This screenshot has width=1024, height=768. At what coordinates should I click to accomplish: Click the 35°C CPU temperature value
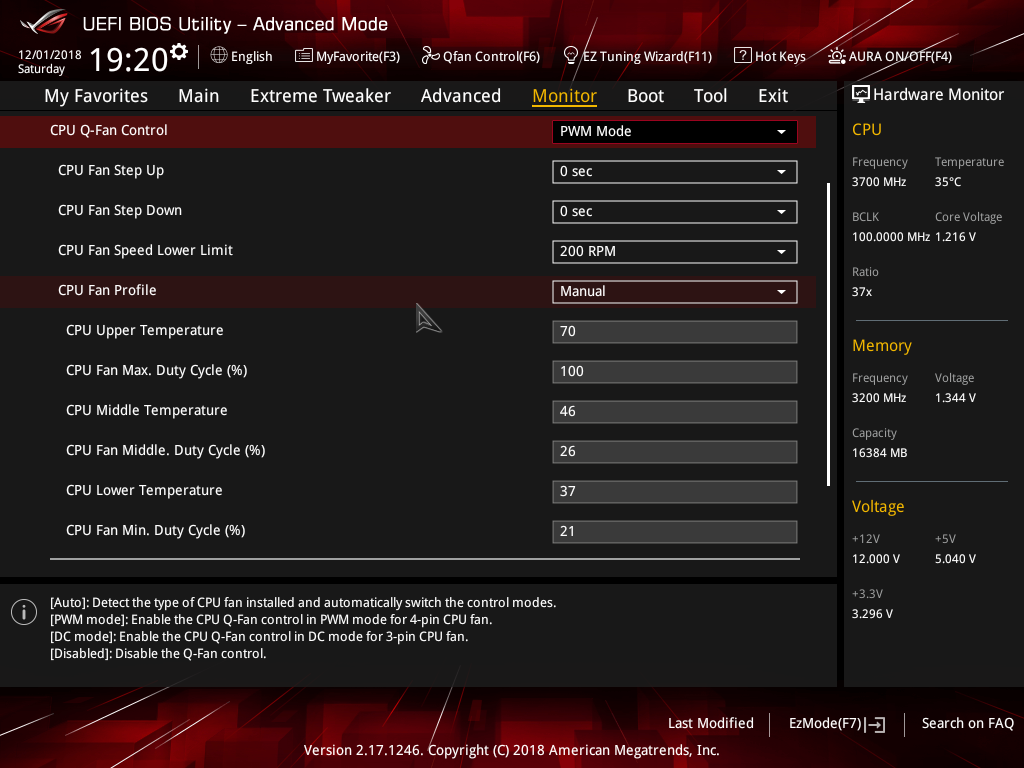pos(948,182)
